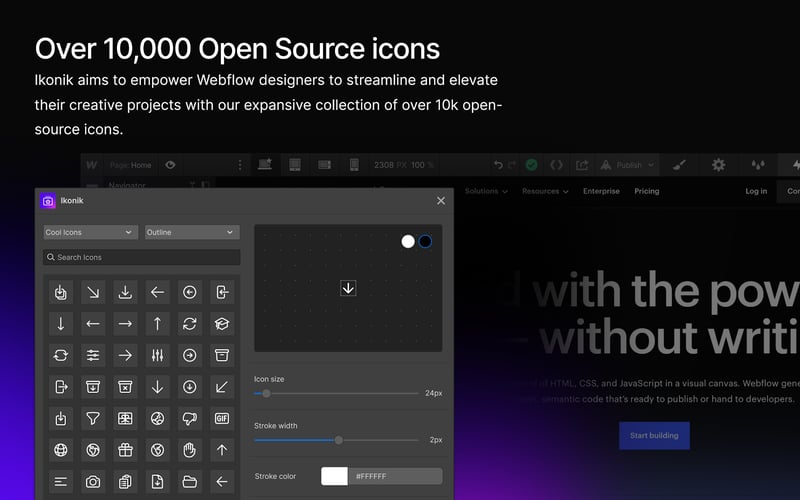Switch to tablet breakpoint in Webflow
Screen dimensions: 800x500
(x=295, y=165)
